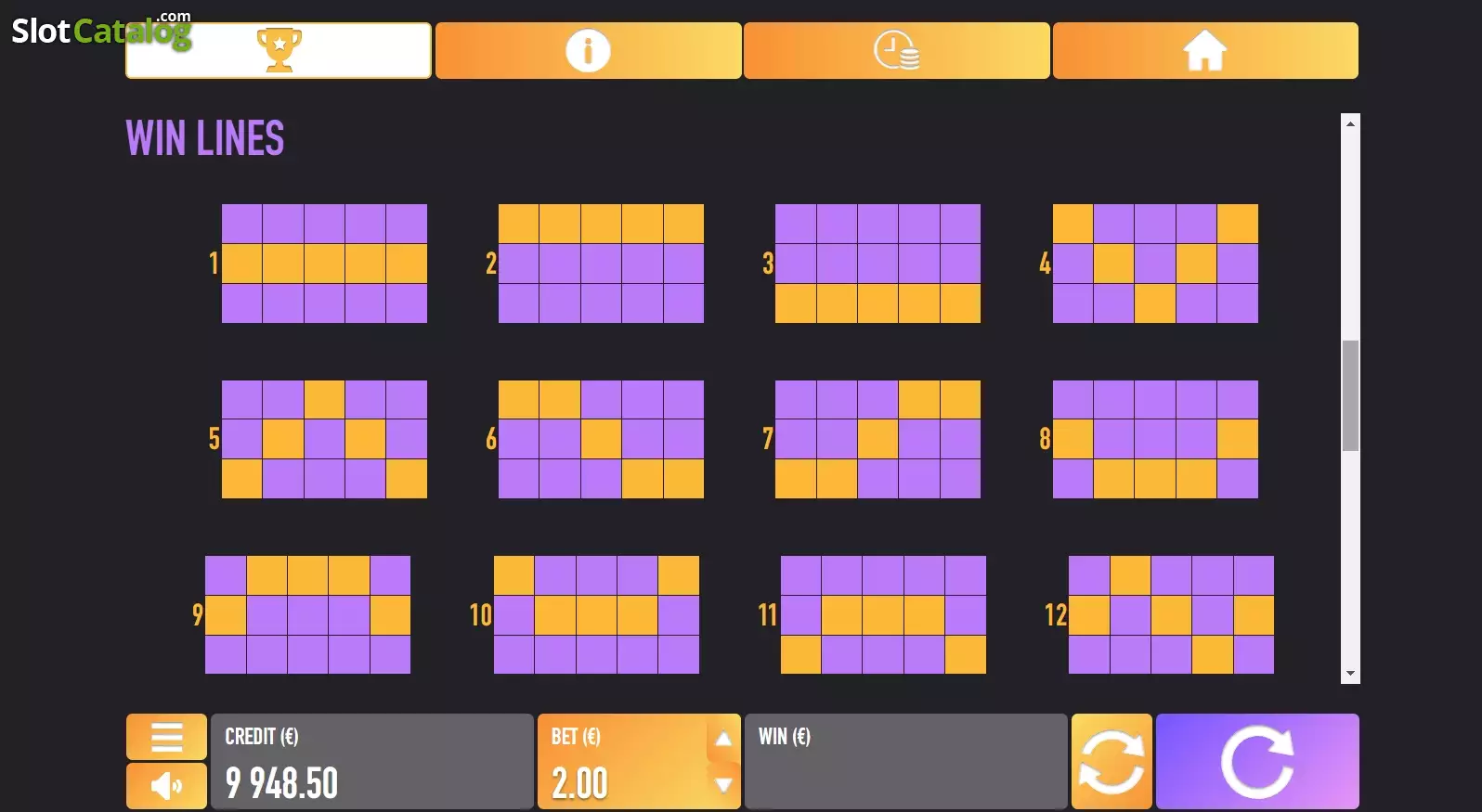Image resolution: width=1482 pixels, height=812 pixels.
Task: Start autoplay with the double-arrow button
Action: (1111, 761)
